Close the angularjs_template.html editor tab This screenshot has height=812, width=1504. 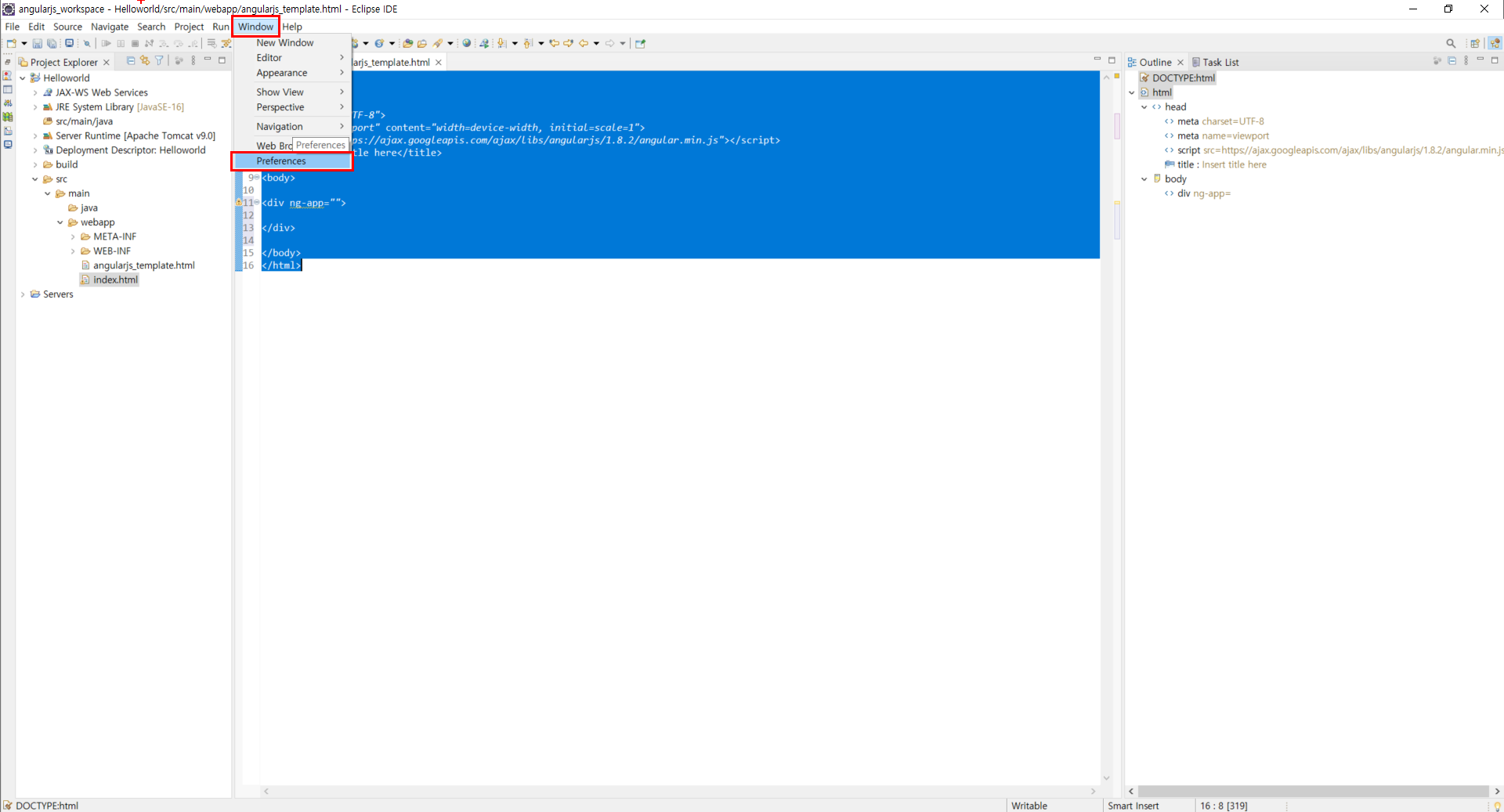(439, 63)
